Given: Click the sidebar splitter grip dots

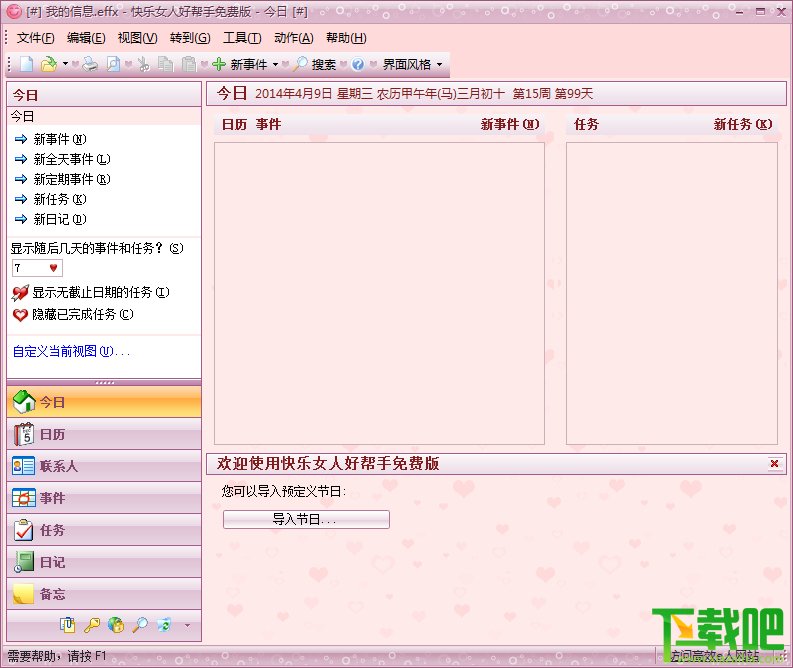Looking at the screenshot, I should click(105, 383).
